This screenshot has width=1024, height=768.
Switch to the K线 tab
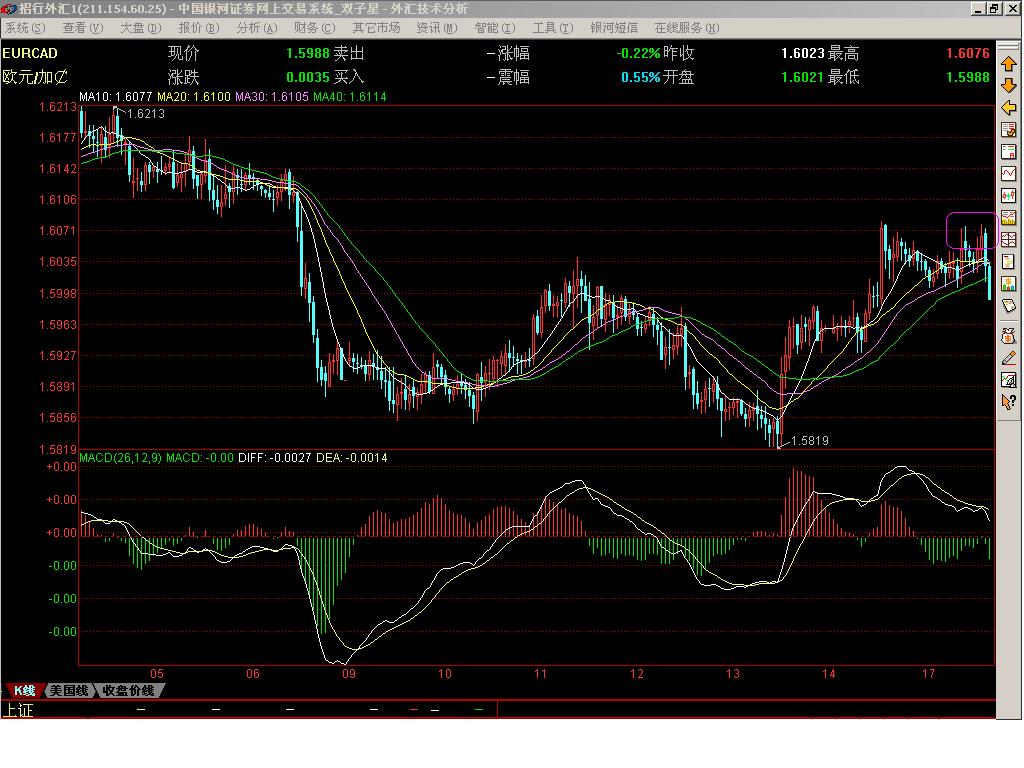point(24,690)
